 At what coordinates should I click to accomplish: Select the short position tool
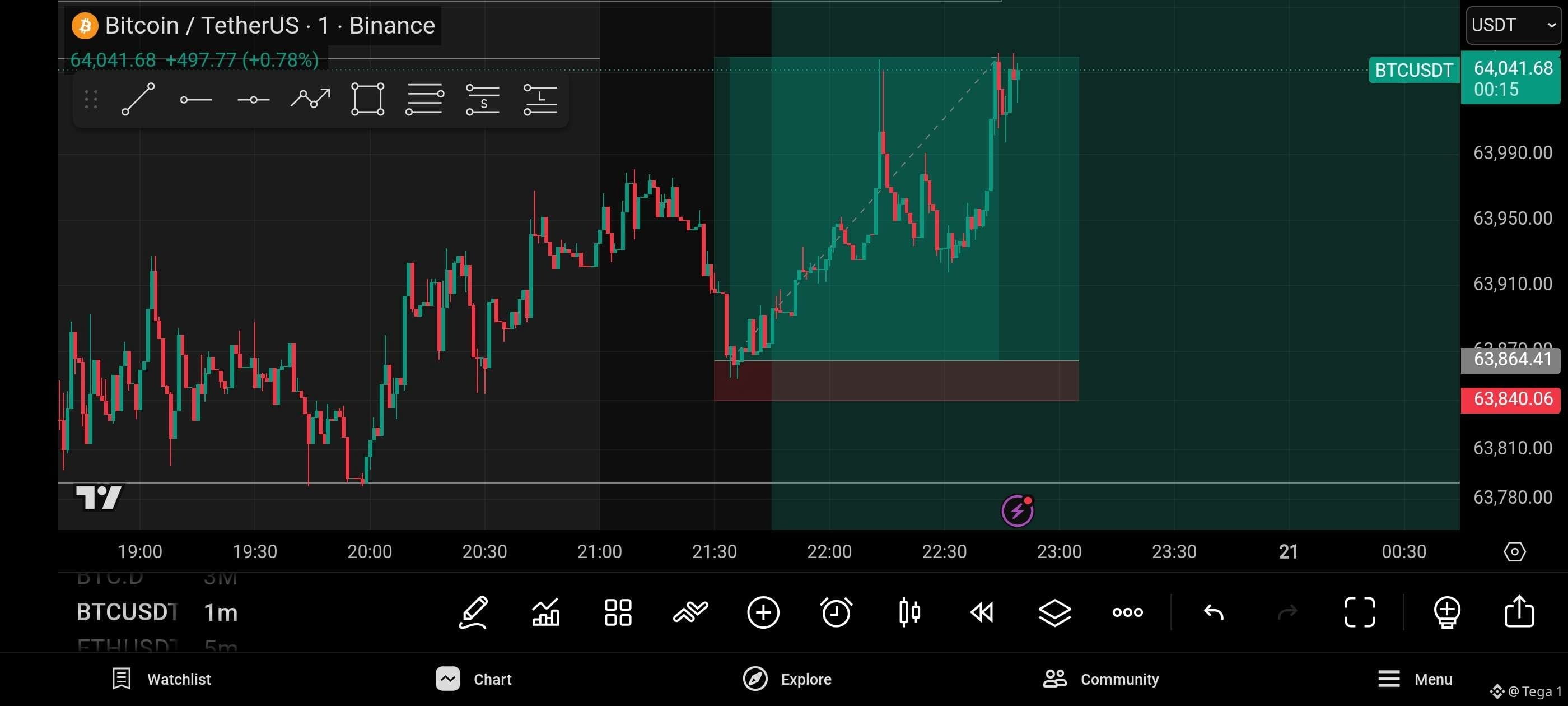[x=483, y=99]
